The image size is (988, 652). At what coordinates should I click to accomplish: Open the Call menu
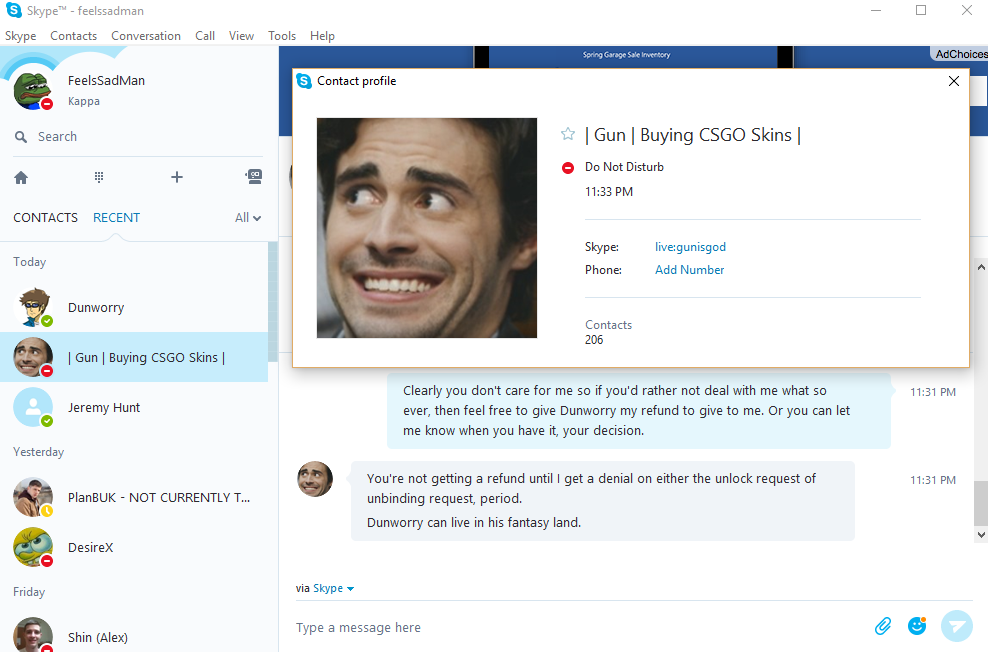pyautogui.click(x=205, y=36)
